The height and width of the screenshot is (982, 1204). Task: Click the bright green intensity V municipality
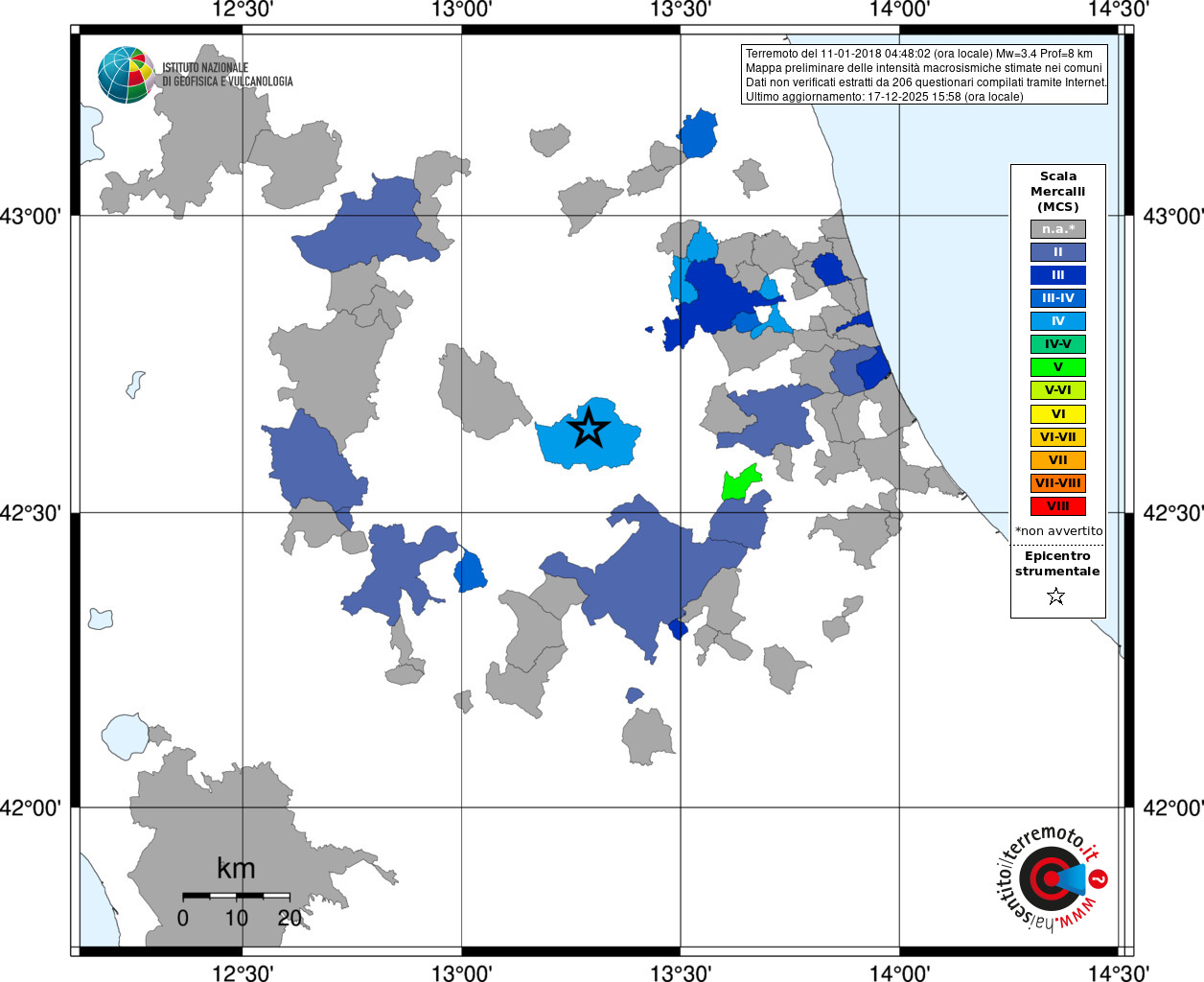click(738, 482)
